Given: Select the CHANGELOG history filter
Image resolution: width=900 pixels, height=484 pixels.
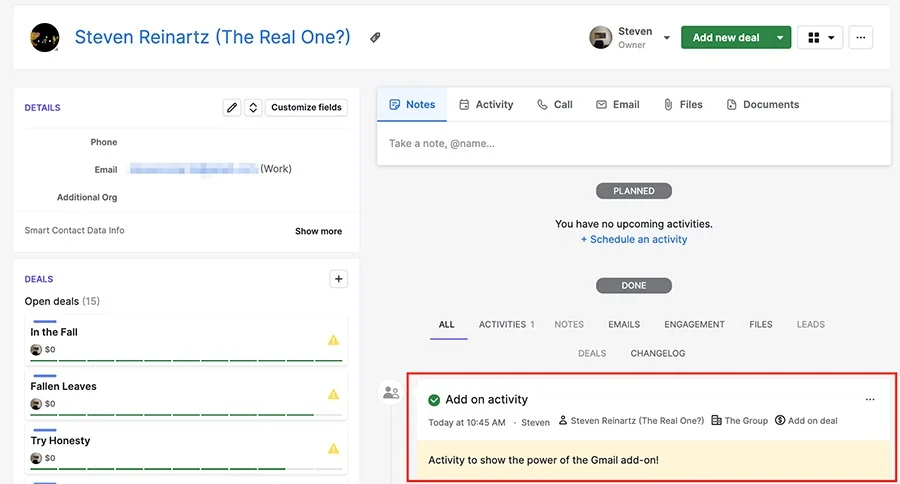Looking at the screenshot, I should click(x=658, y=353).
